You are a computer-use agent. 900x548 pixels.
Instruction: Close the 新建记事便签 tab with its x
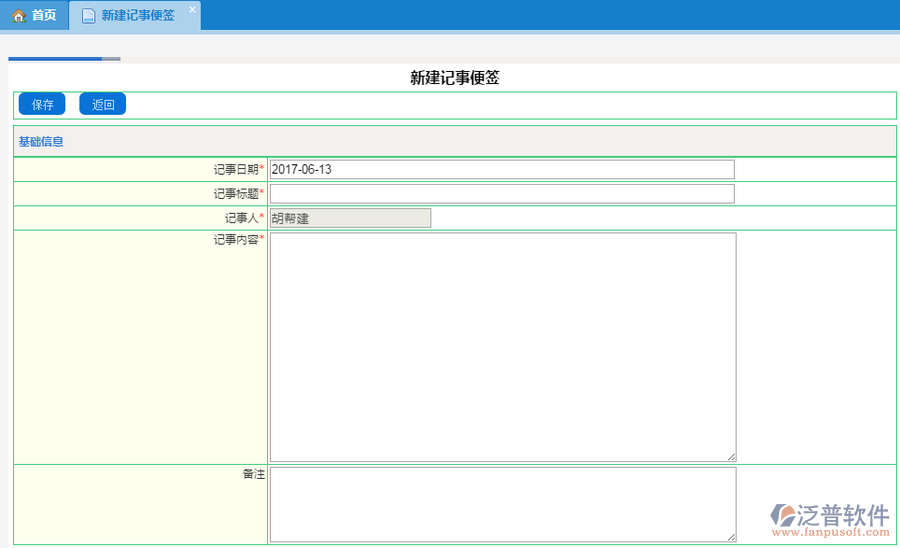click(192, 10)
